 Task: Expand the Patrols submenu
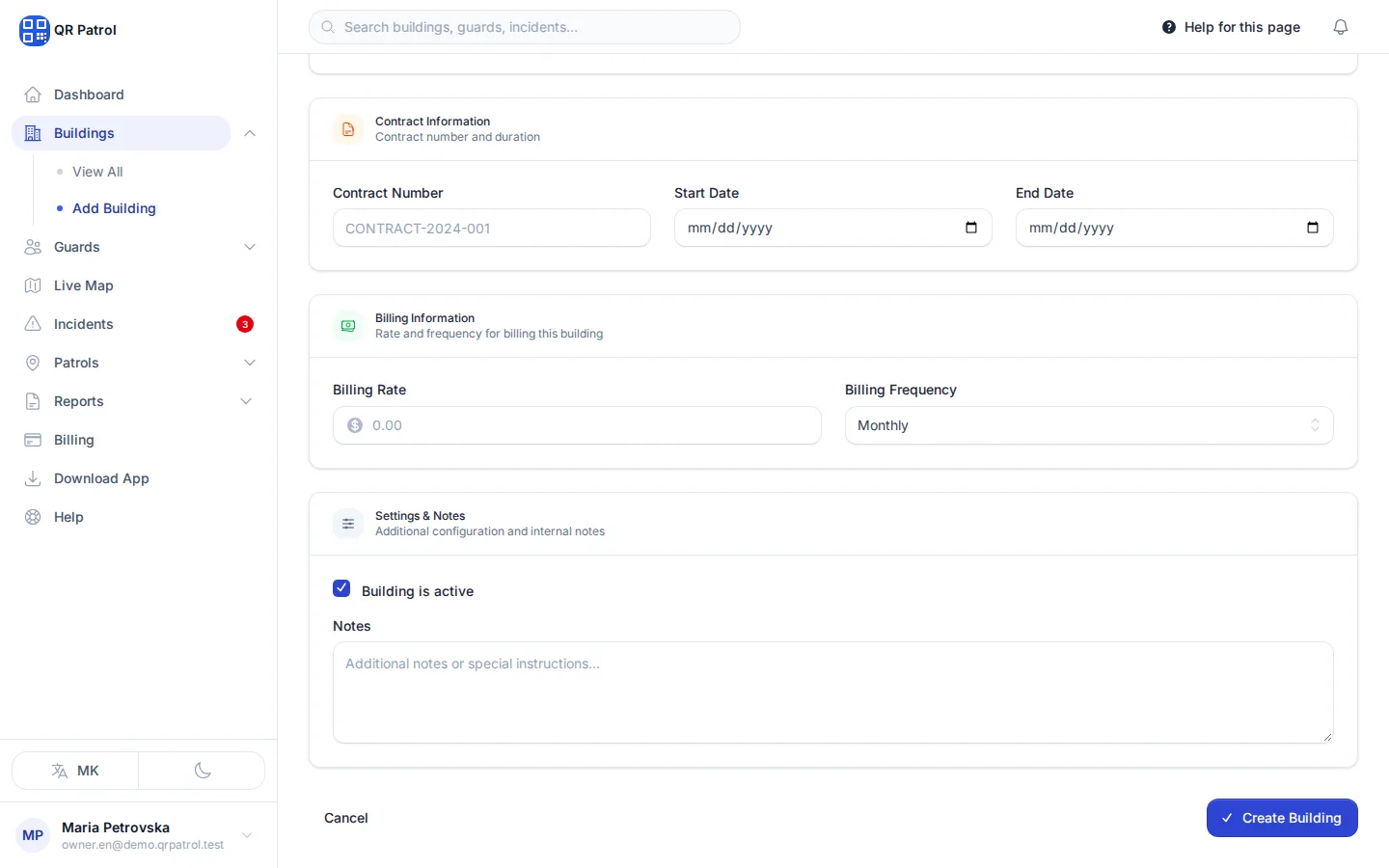pyautogui.click(x=250, y=363)
